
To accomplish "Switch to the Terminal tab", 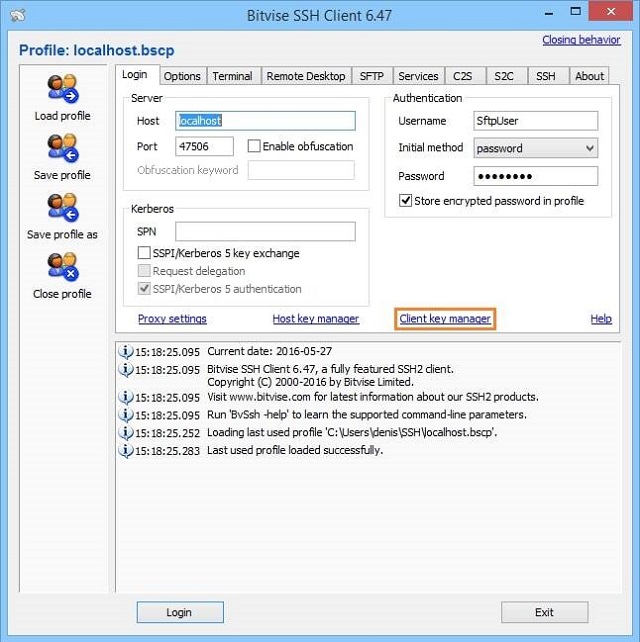I will point(232,76).
